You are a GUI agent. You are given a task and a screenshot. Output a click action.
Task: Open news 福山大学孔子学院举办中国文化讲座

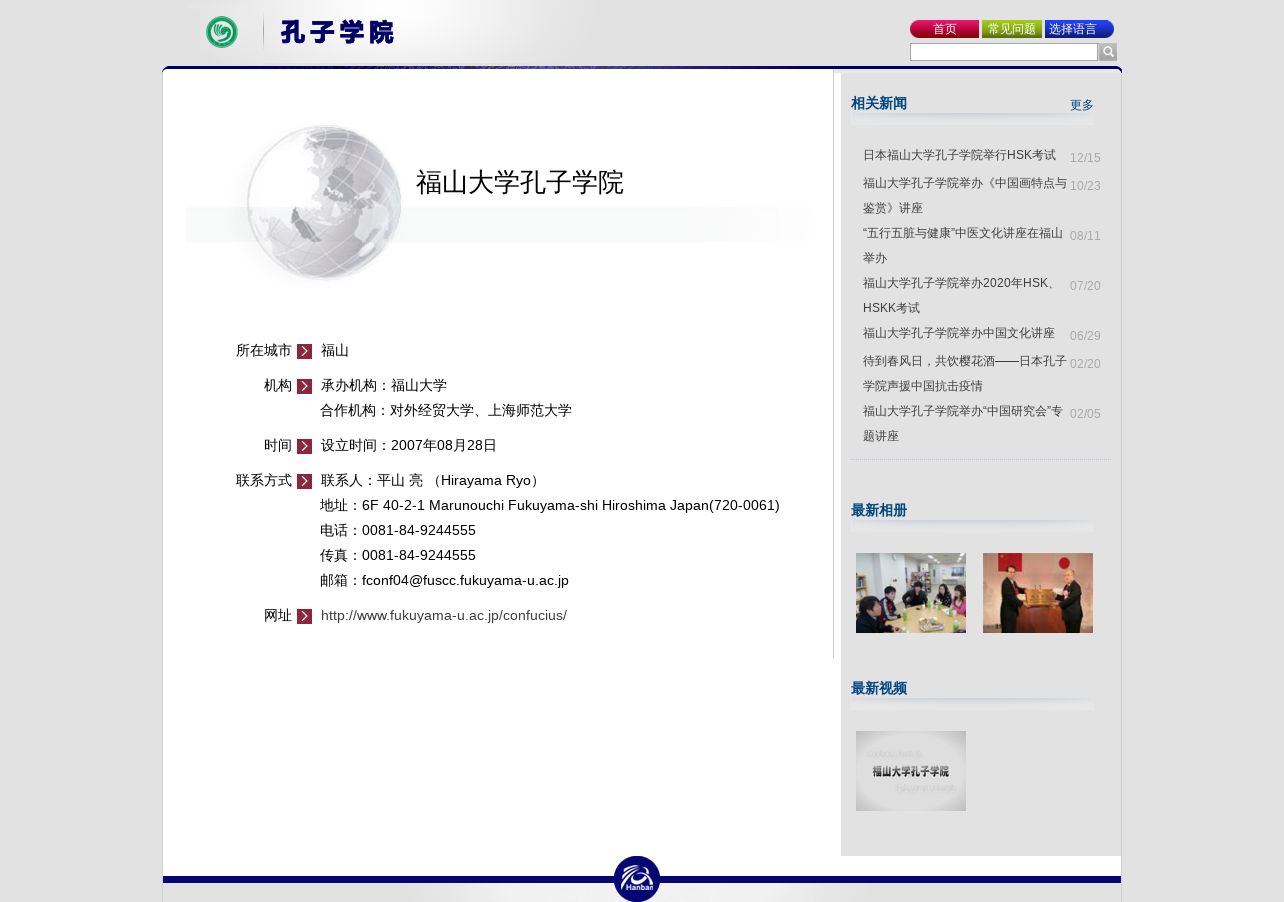tap(959, 333)
